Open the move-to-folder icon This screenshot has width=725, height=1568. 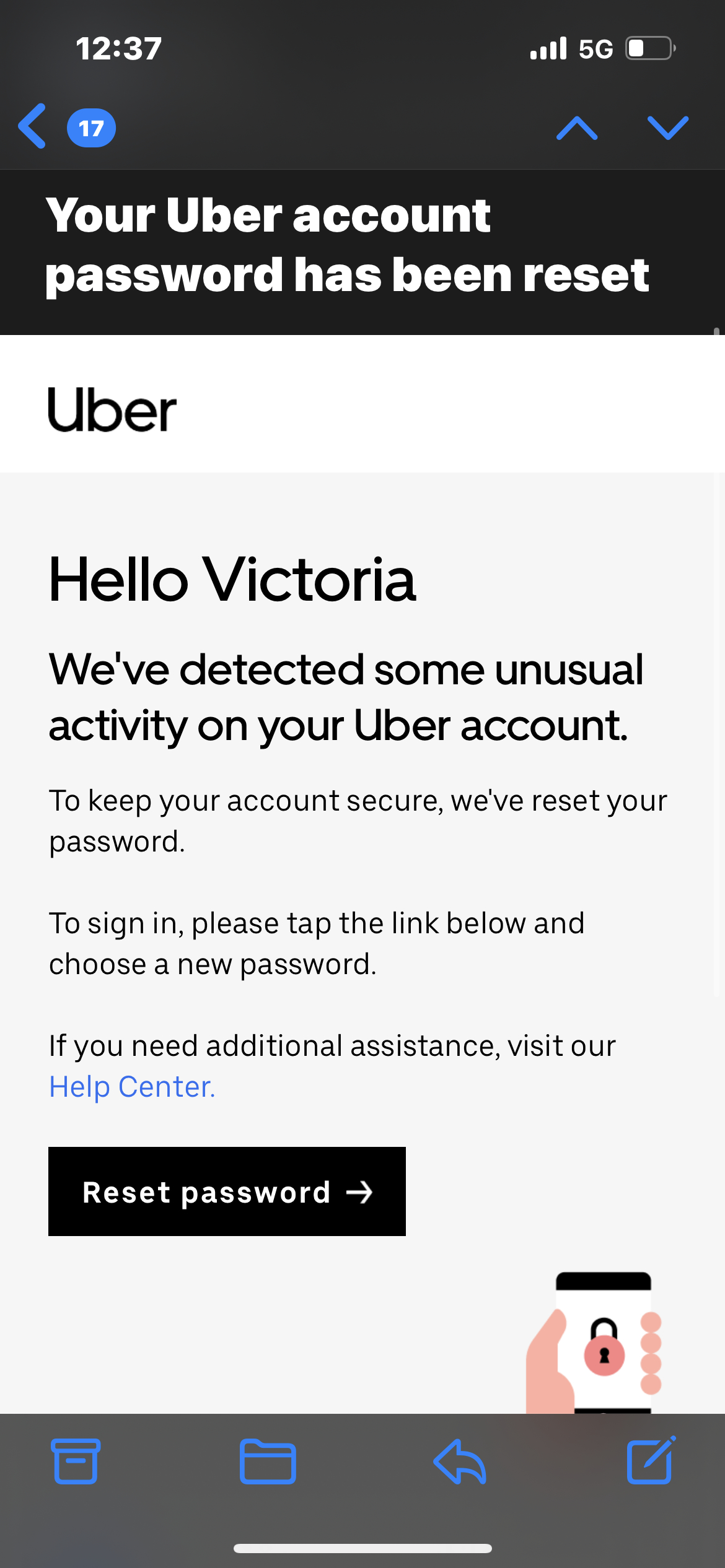268,1461
